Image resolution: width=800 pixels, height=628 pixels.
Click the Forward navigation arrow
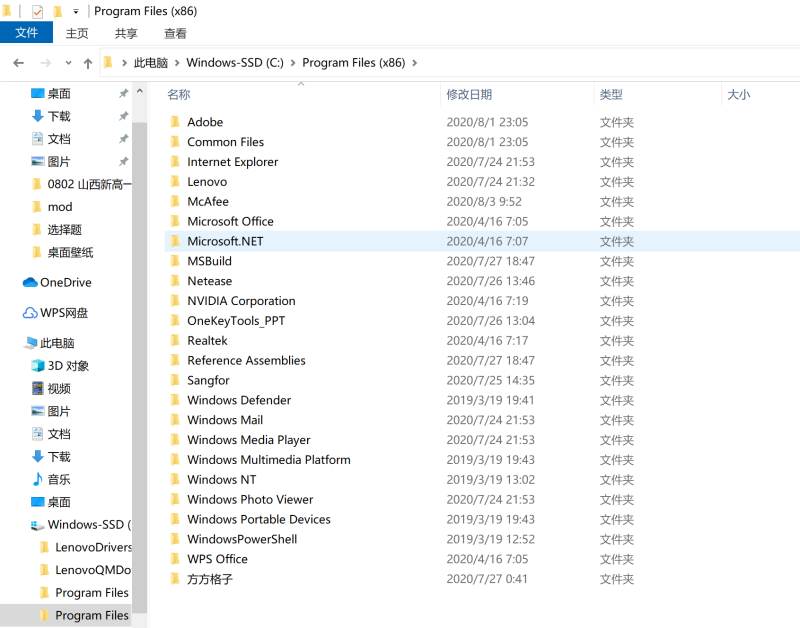pos(45,63)
